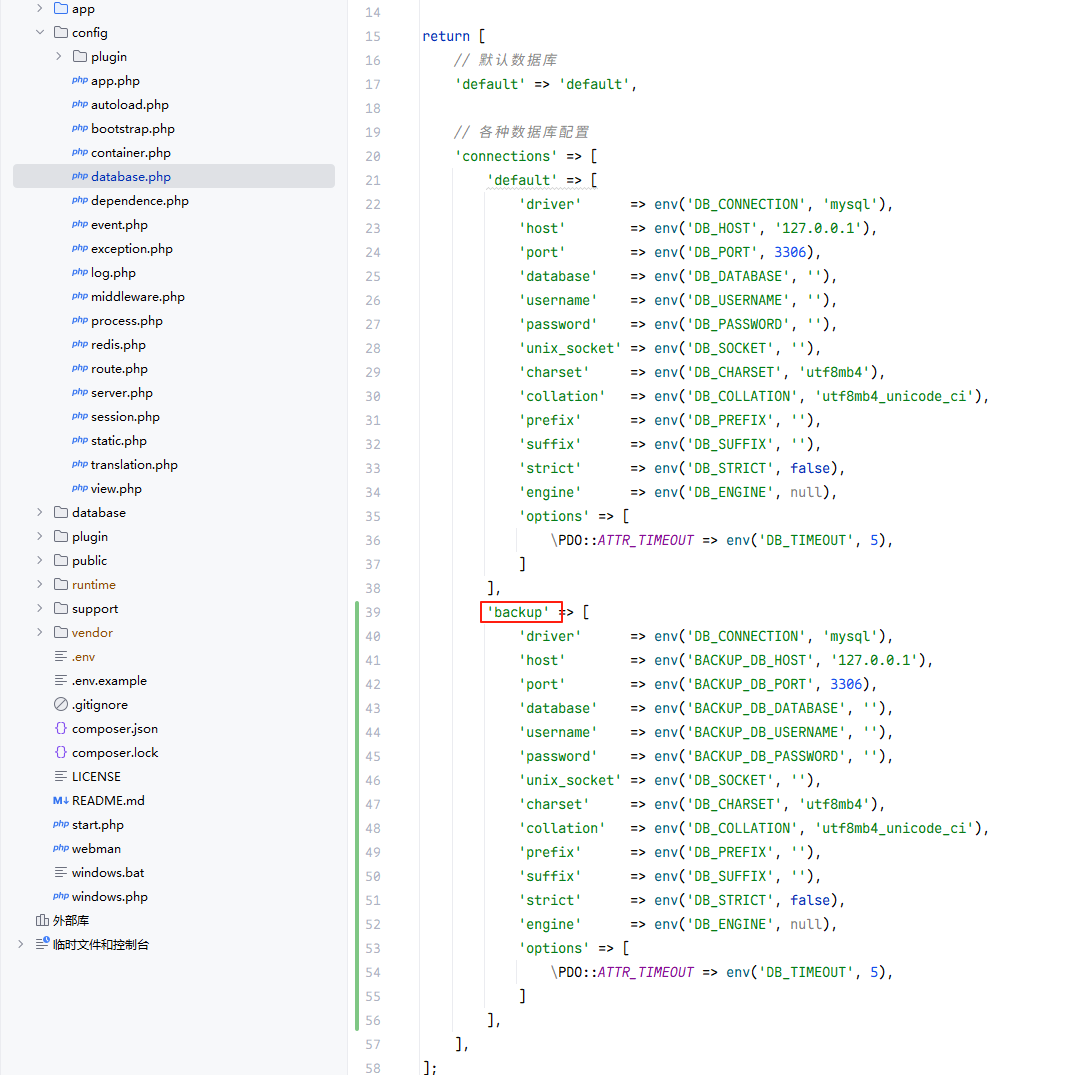Screen dimensions: 1091x1075
Task: Open log.php file
Action: [x=113, y=273]
